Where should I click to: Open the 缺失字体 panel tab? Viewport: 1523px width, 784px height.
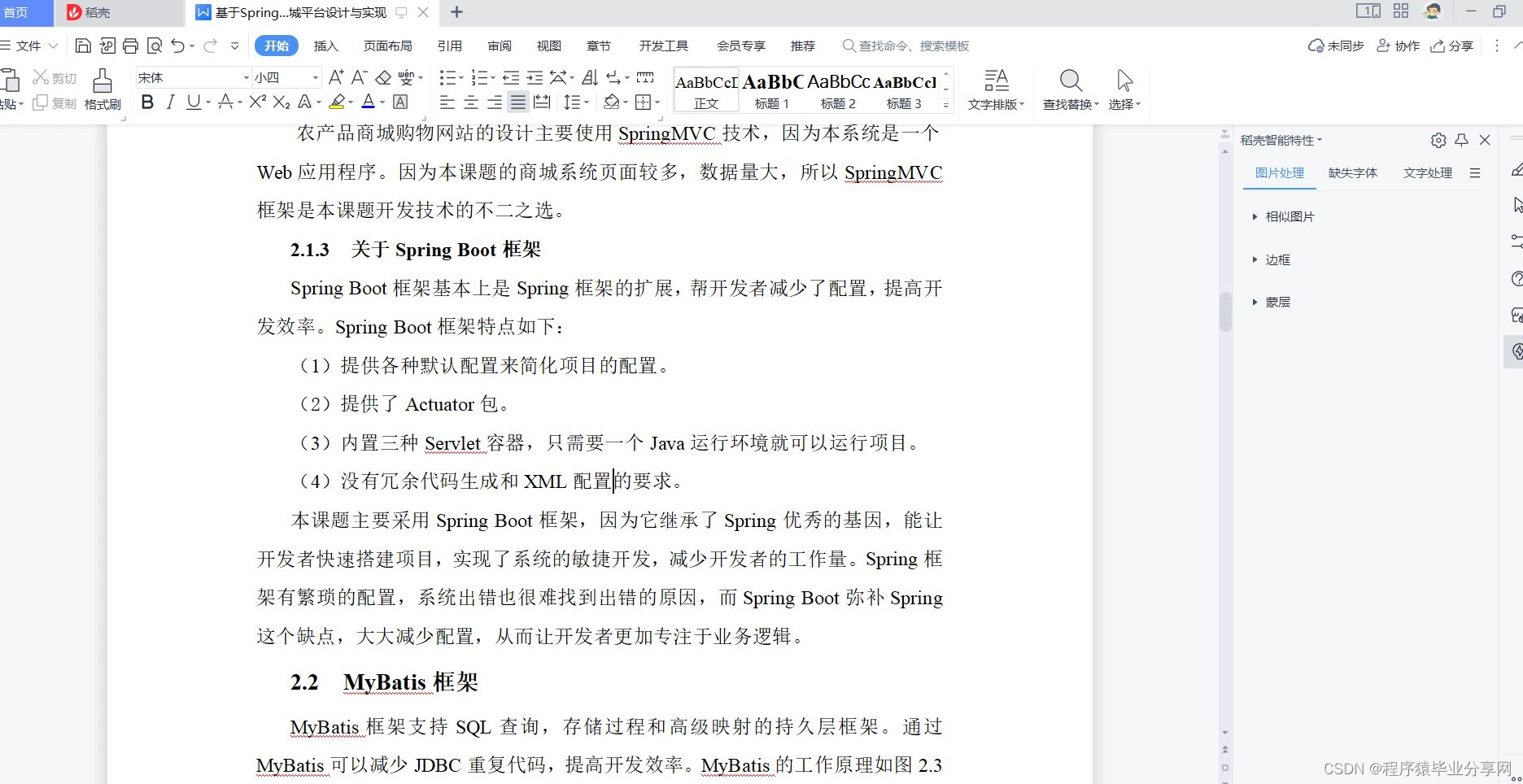pyautogui.click(x=1353, y=172)
